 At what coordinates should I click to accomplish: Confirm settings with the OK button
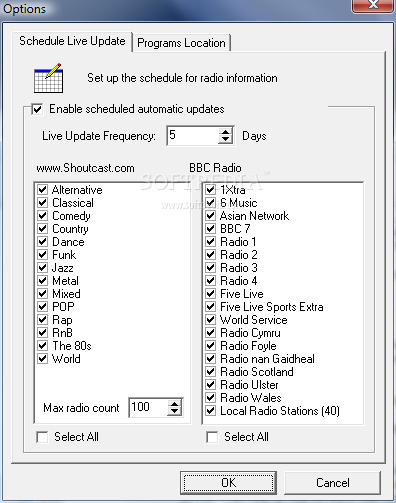click(x=228, y=483)
